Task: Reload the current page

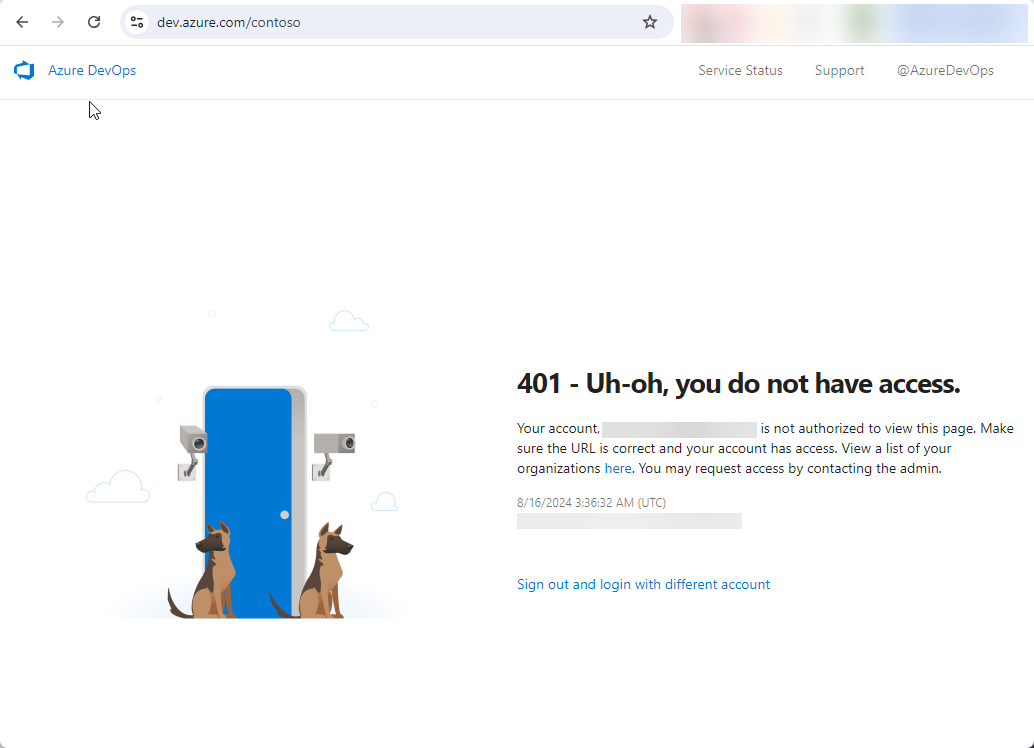Action: (94, 22)
